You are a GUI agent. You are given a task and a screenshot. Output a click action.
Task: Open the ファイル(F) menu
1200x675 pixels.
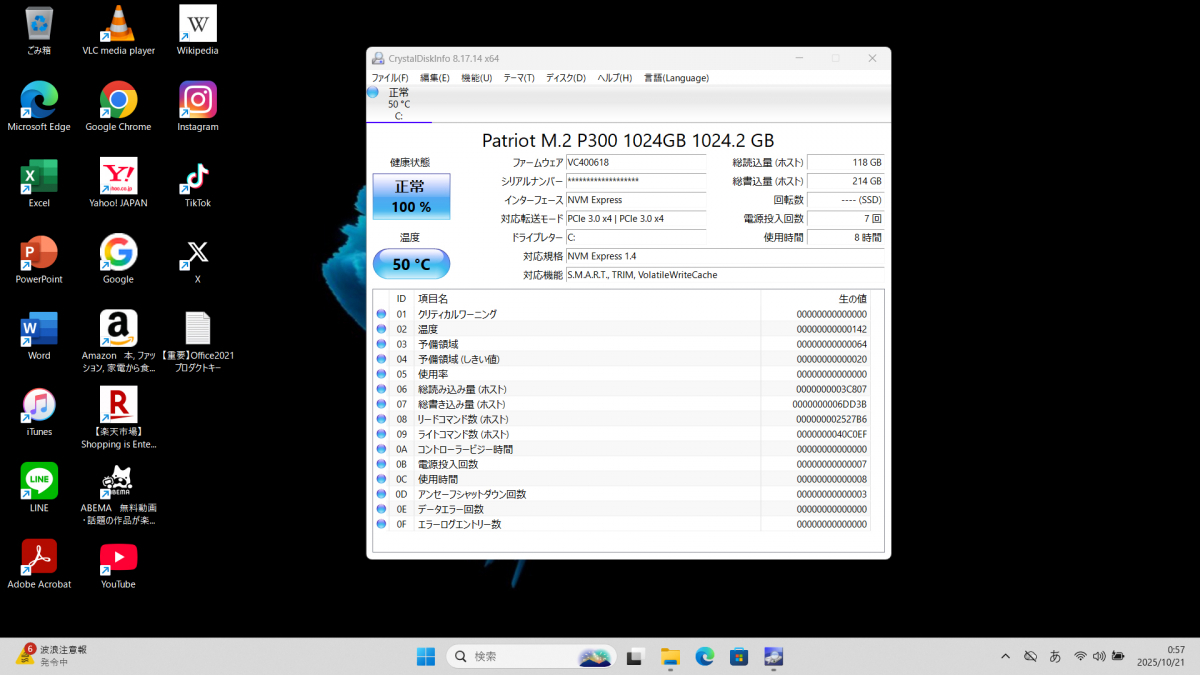click(x=389, y=78)
